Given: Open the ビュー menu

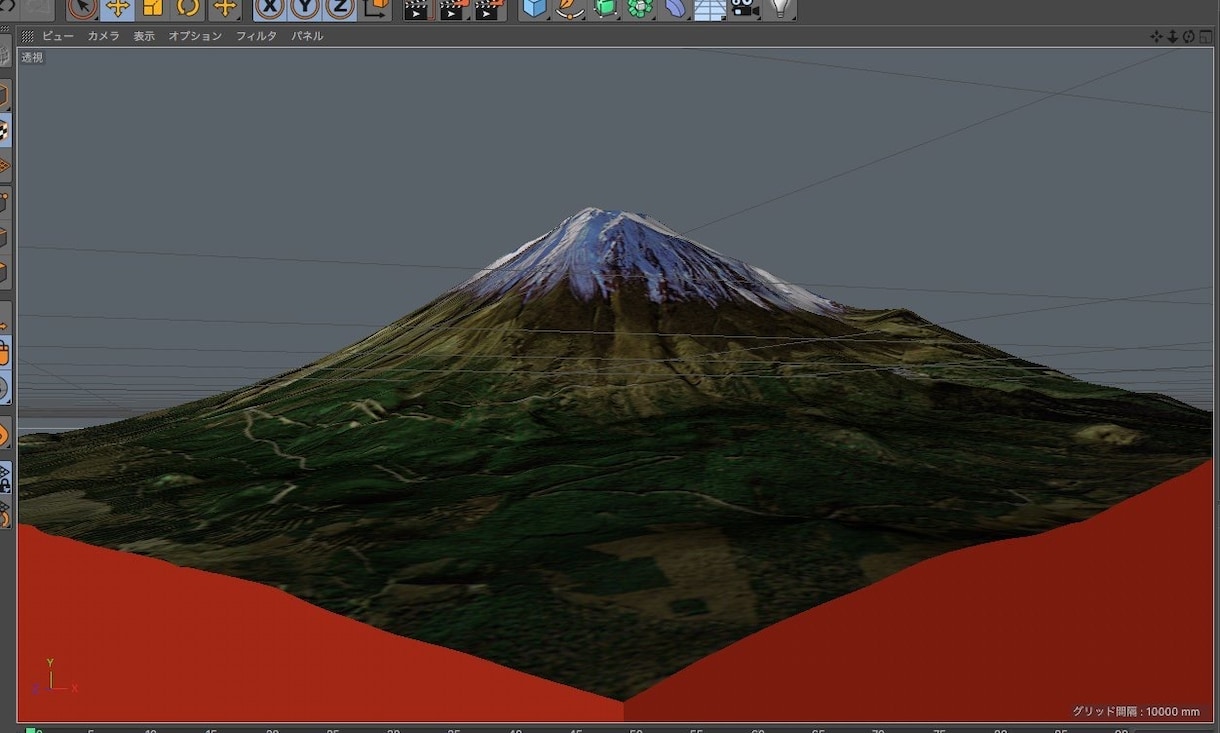Looking at the screenshot, I should (x=58, y=36).
